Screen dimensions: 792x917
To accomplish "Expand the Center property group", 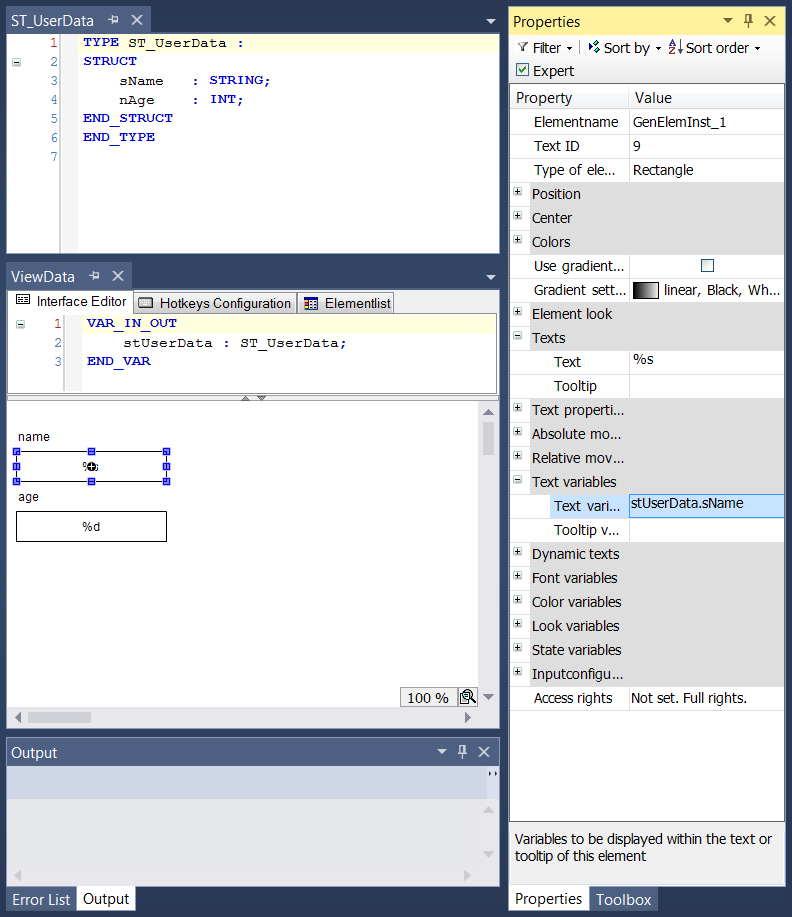I will tap(518, 216).
